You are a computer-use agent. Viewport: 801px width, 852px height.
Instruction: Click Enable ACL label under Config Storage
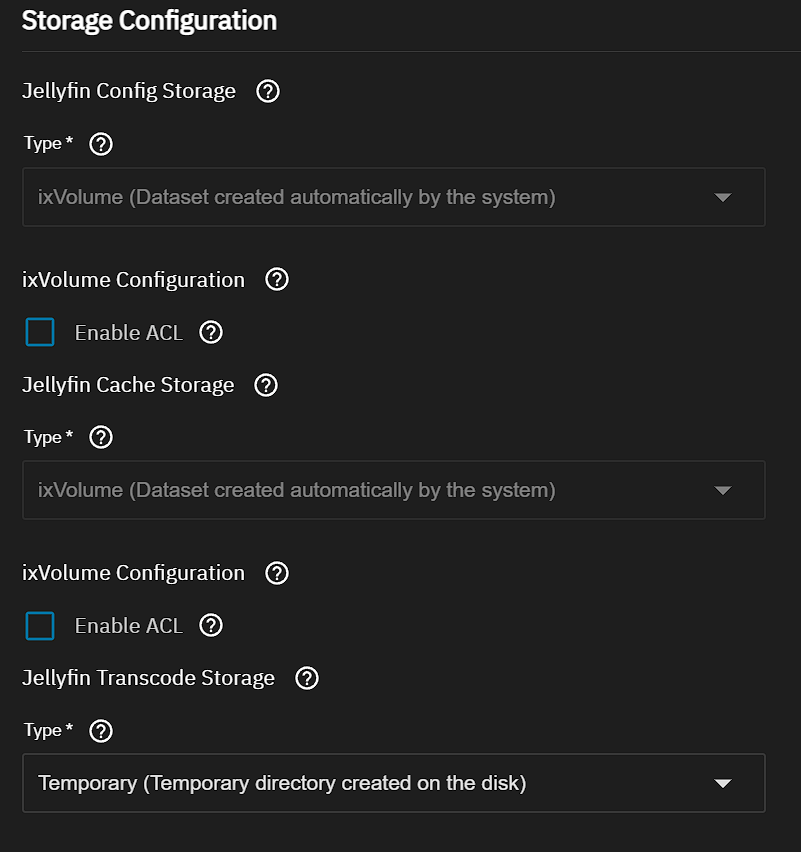point(129,333)
